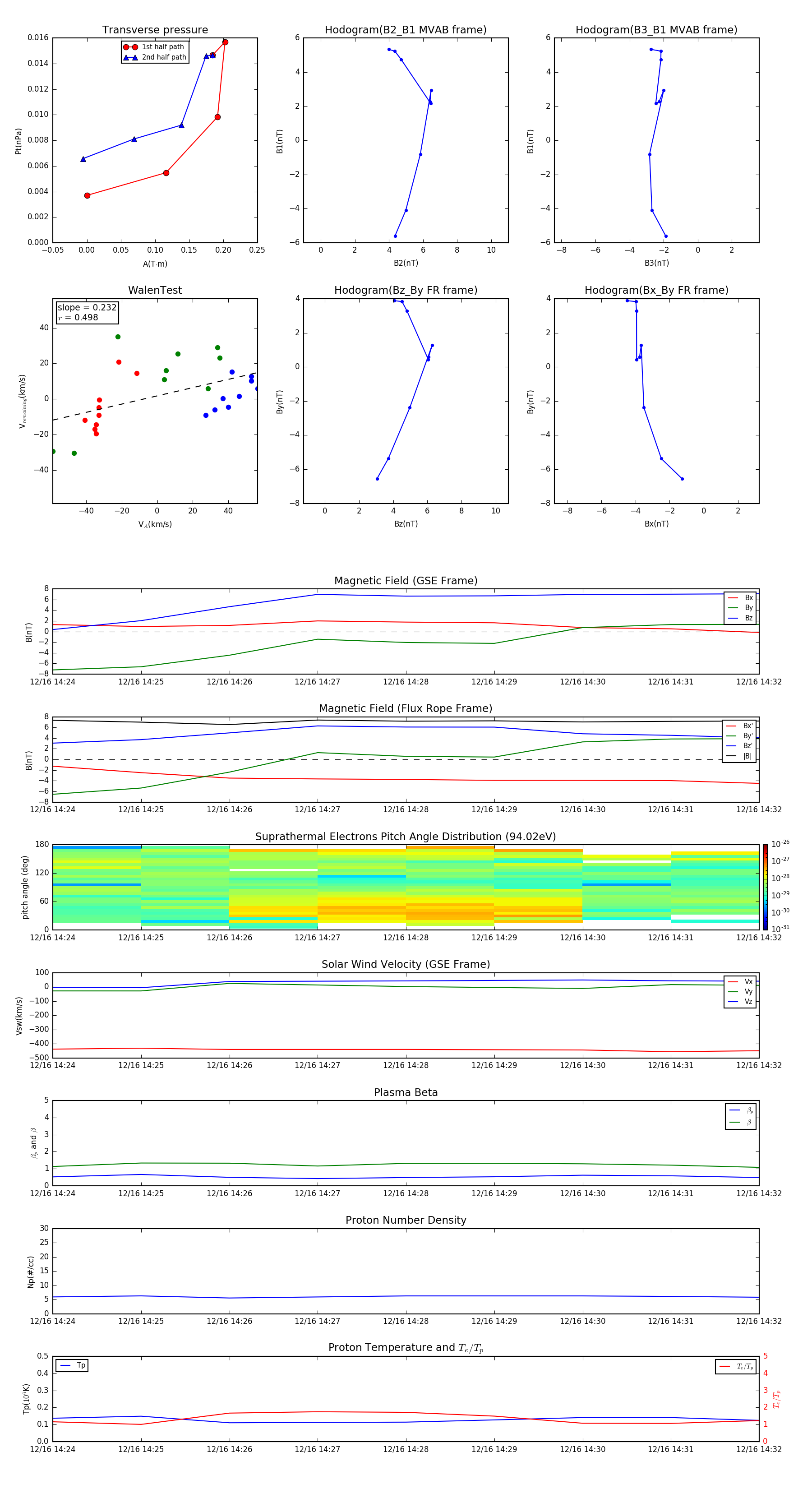Click the 'Hodogram(B3_B1 MVAB frame)' title
The image size is (812, 1489).
point(656,30)
